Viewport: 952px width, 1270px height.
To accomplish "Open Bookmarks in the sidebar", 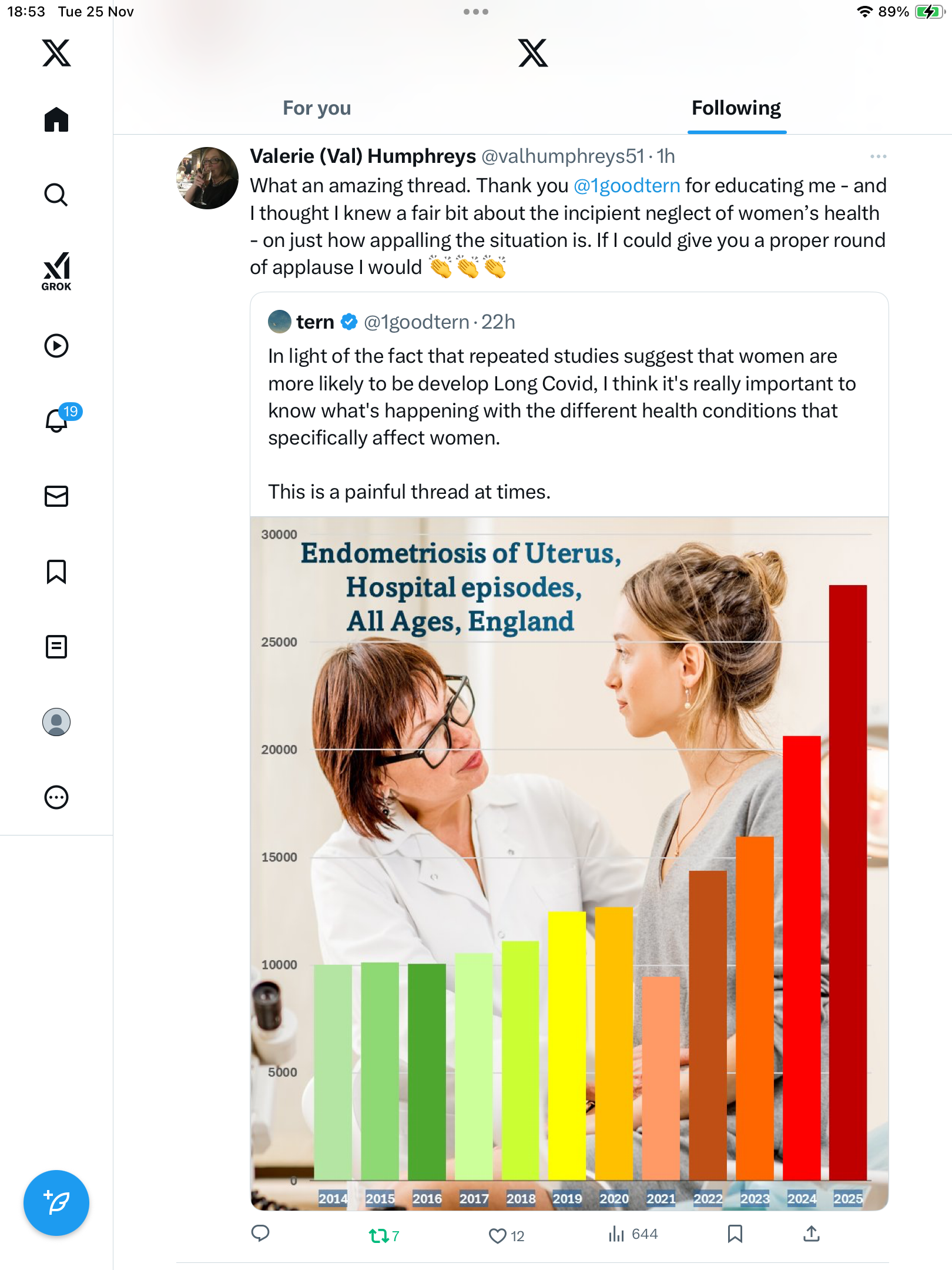I will coord(56,571).
